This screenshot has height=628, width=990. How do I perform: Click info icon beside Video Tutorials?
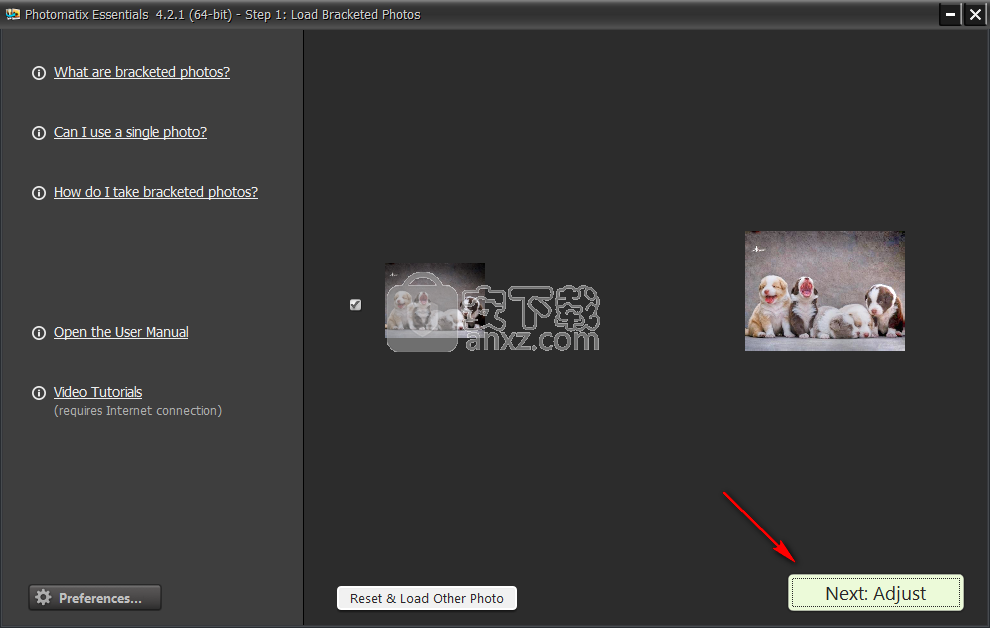tap(39, 393)
